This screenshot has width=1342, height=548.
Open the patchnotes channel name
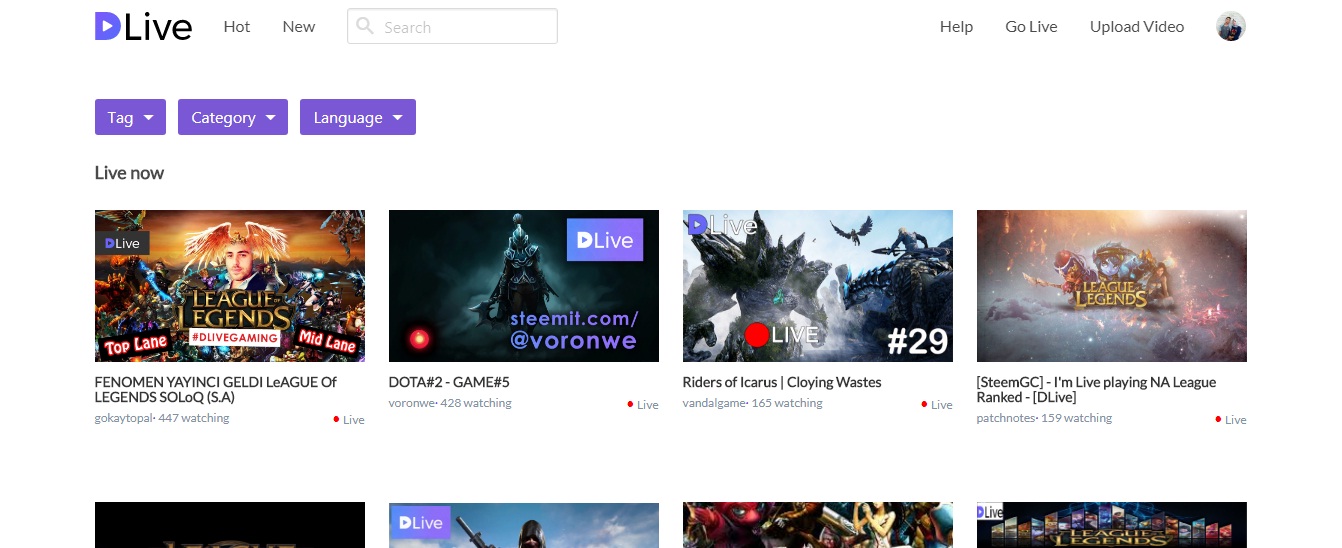pyautogui.click(x=1006, y=418)
